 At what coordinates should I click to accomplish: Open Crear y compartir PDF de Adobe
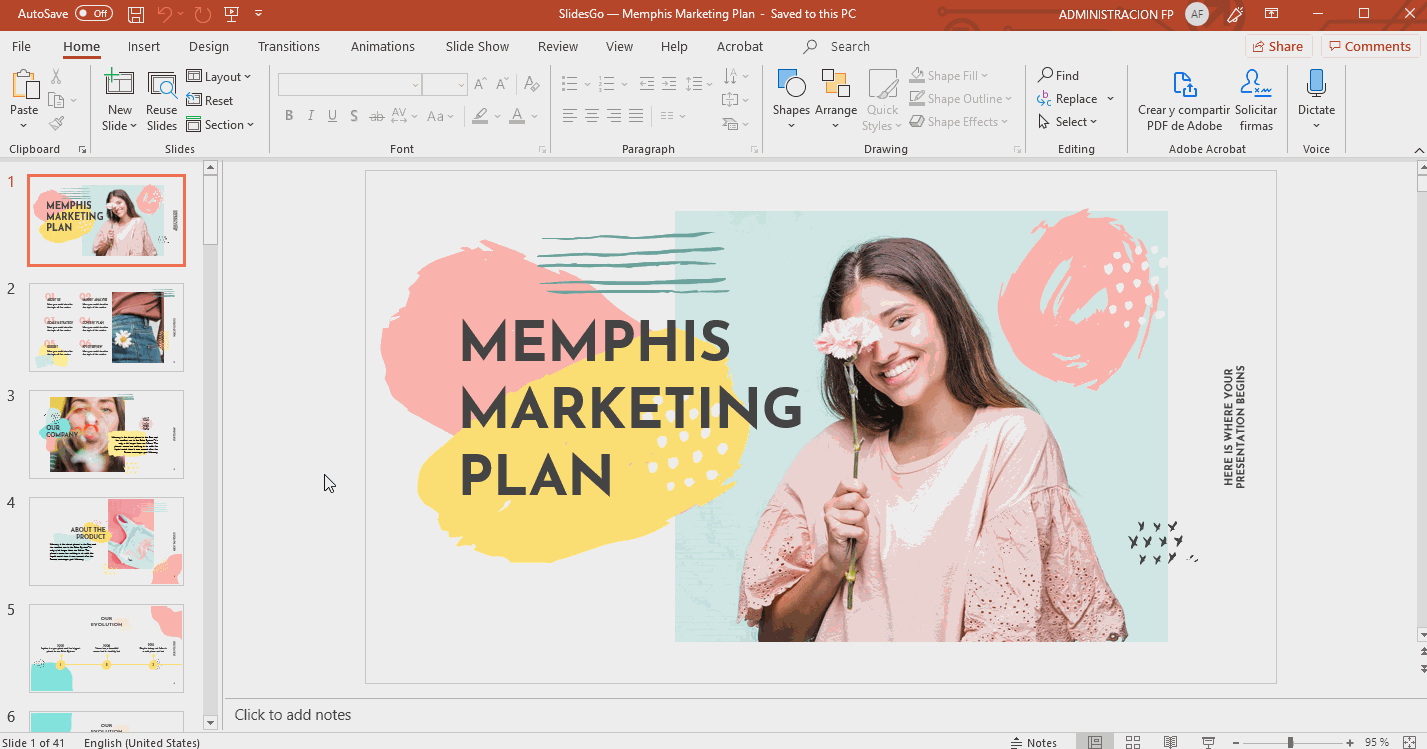[1183, 97]
